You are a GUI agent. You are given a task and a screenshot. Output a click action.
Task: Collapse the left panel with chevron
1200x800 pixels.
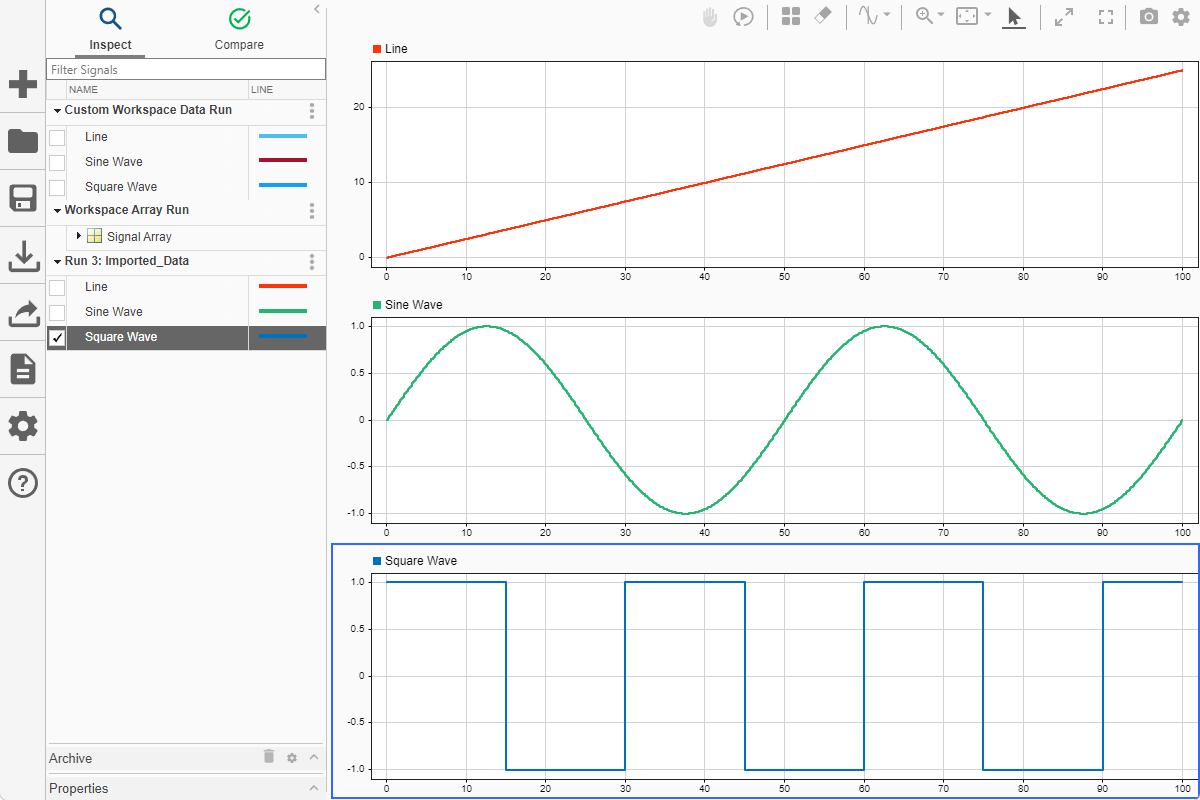[x=317, y=8]
